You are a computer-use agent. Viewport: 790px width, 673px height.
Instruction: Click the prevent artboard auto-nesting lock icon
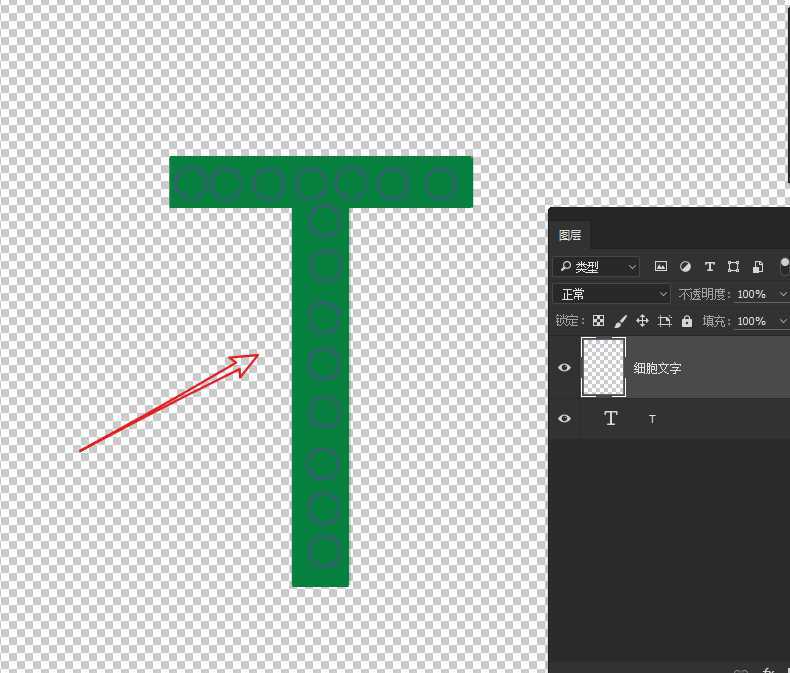point(665,321)
